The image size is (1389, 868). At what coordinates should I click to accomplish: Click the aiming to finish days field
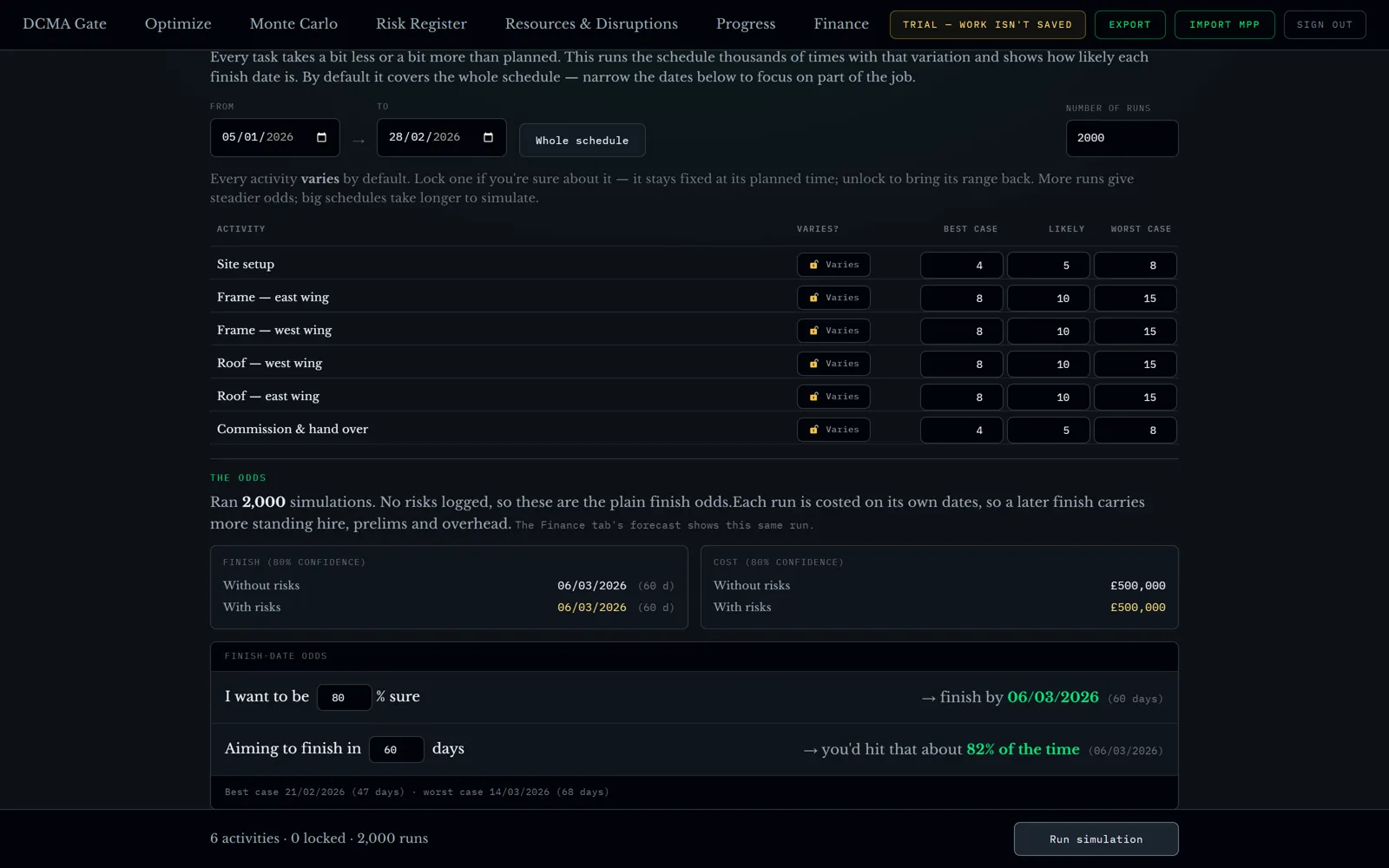(396, 749)
